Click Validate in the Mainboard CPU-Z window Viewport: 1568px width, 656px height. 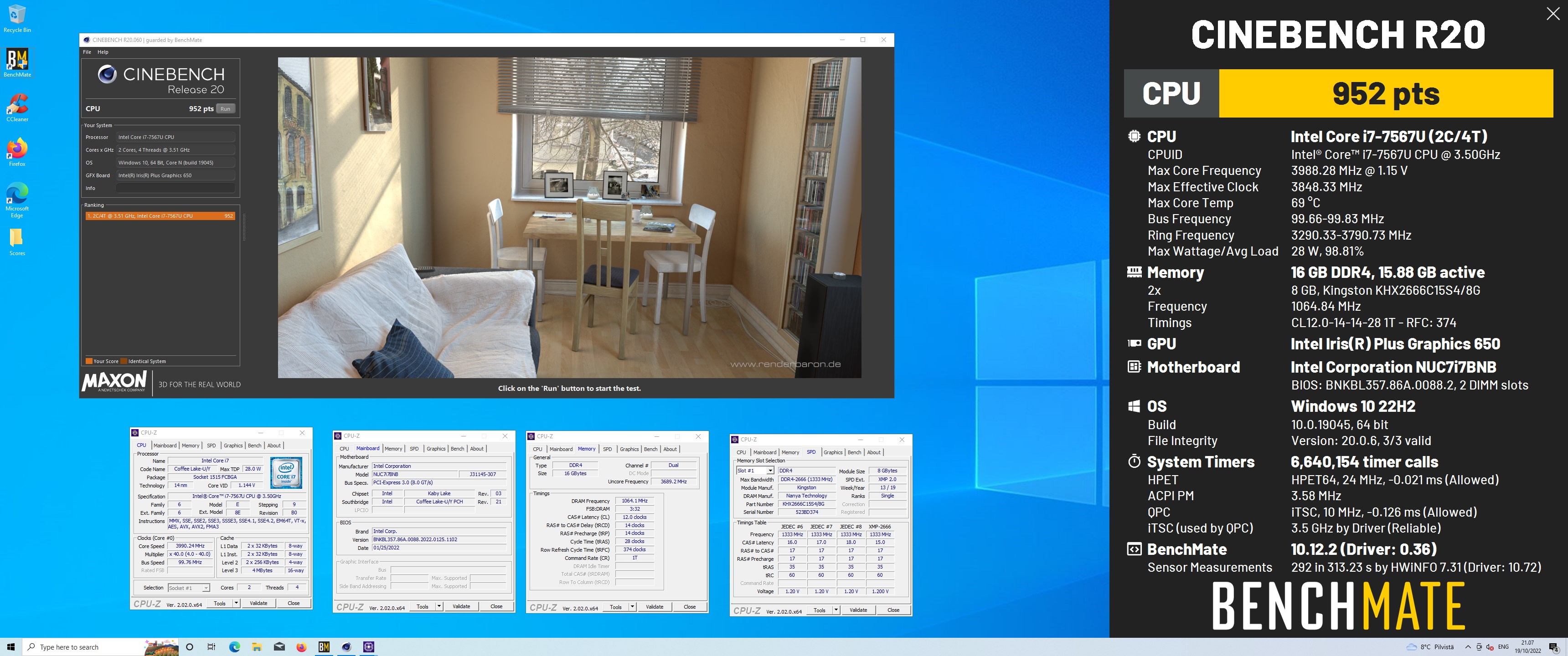click(461, 606)
